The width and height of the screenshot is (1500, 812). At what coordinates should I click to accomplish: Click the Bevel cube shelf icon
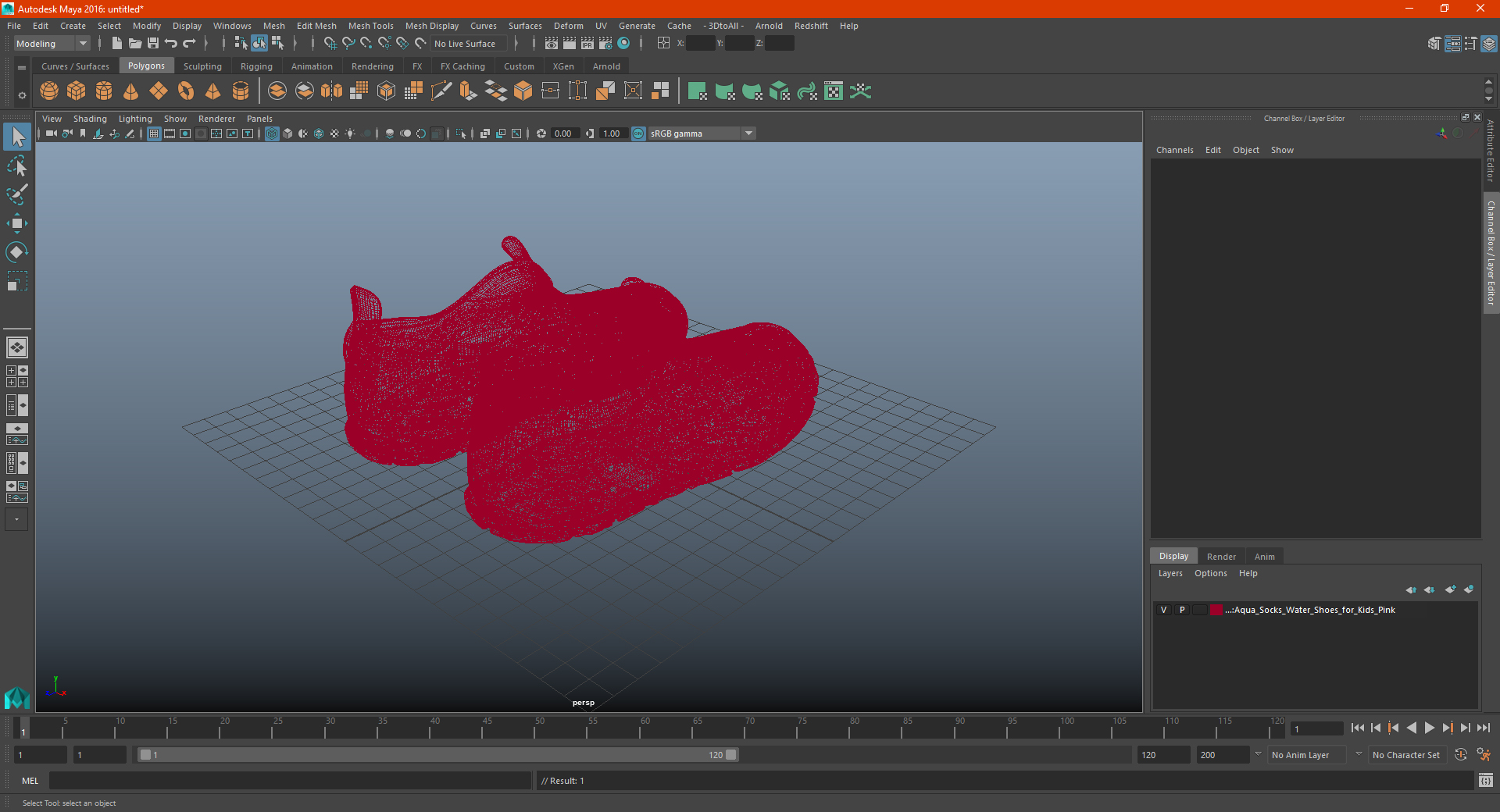pyautogui.click(x=523, y=91)
